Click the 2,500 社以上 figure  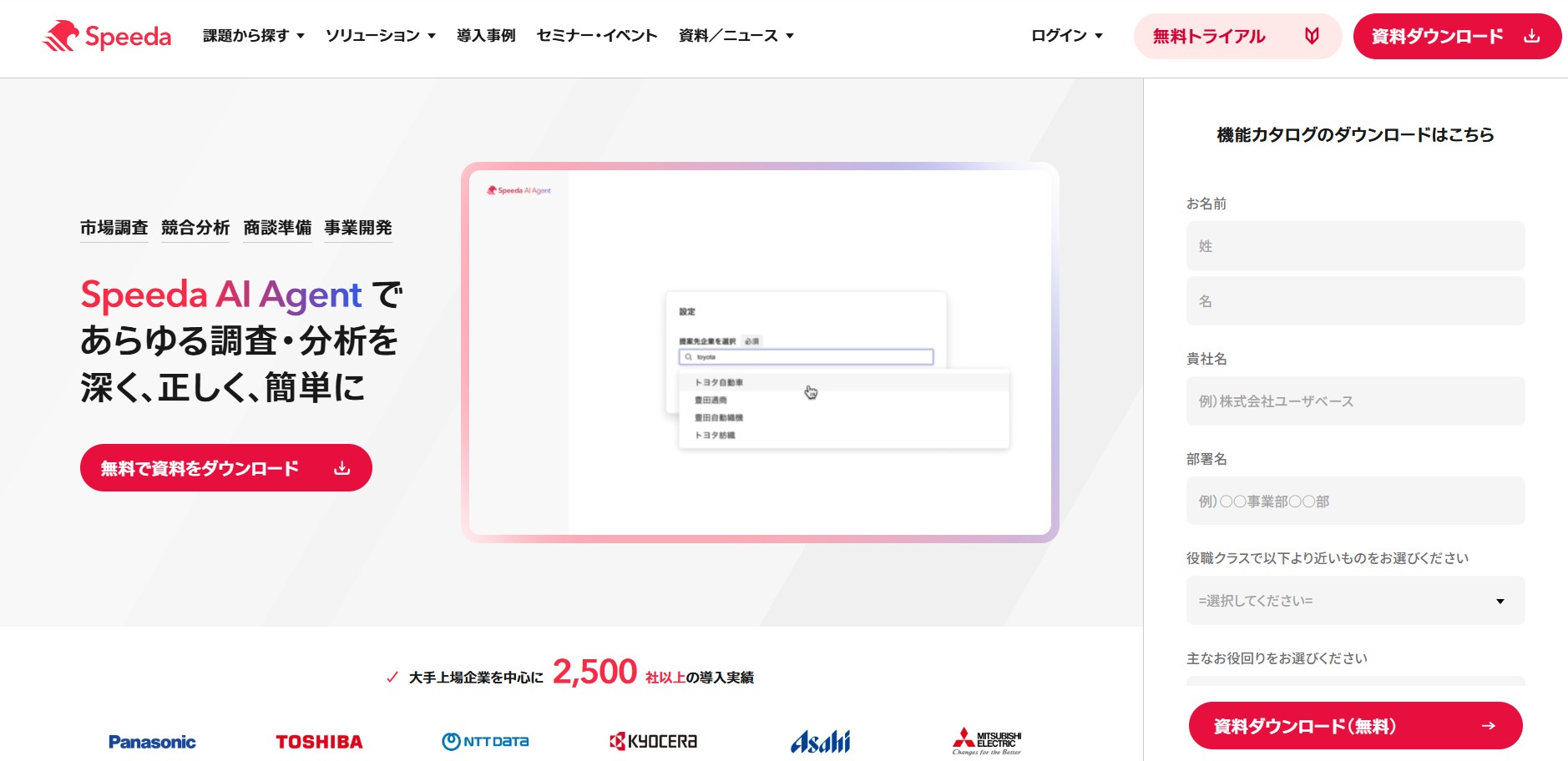619,673
